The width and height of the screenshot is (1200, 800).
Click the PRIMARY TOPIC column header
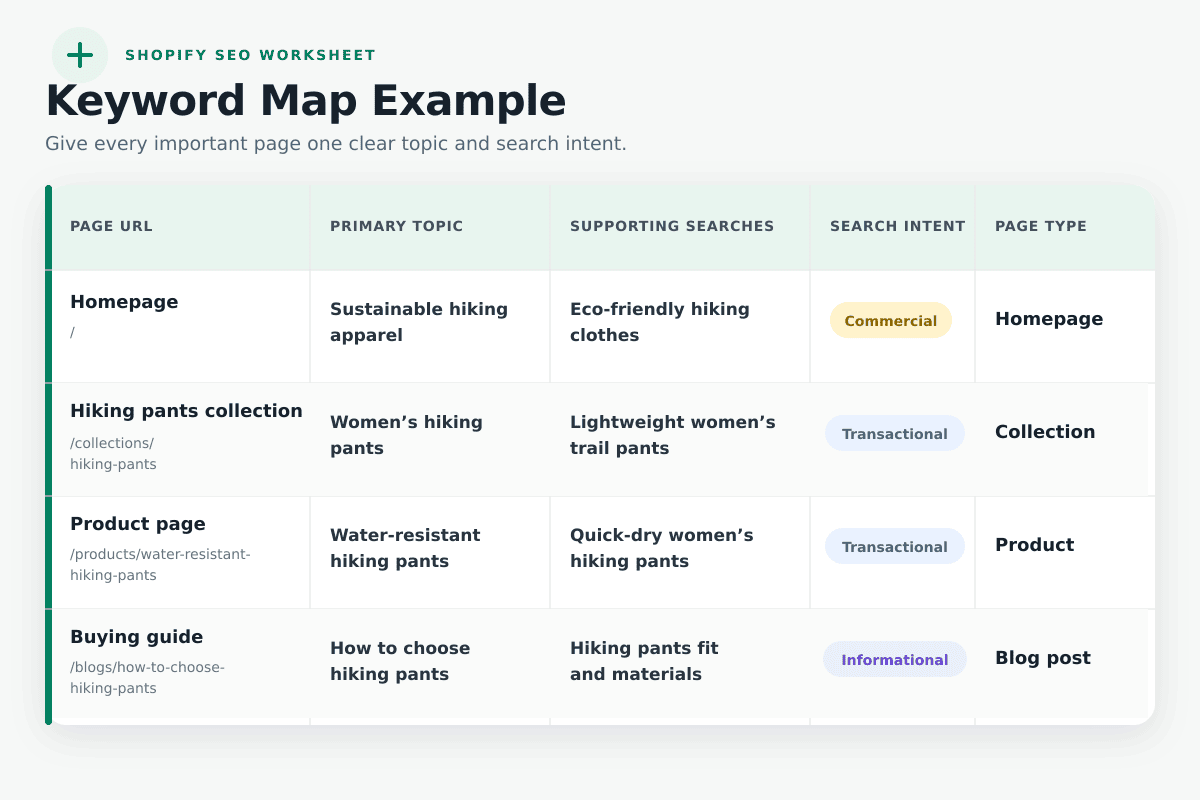point(397,226)
